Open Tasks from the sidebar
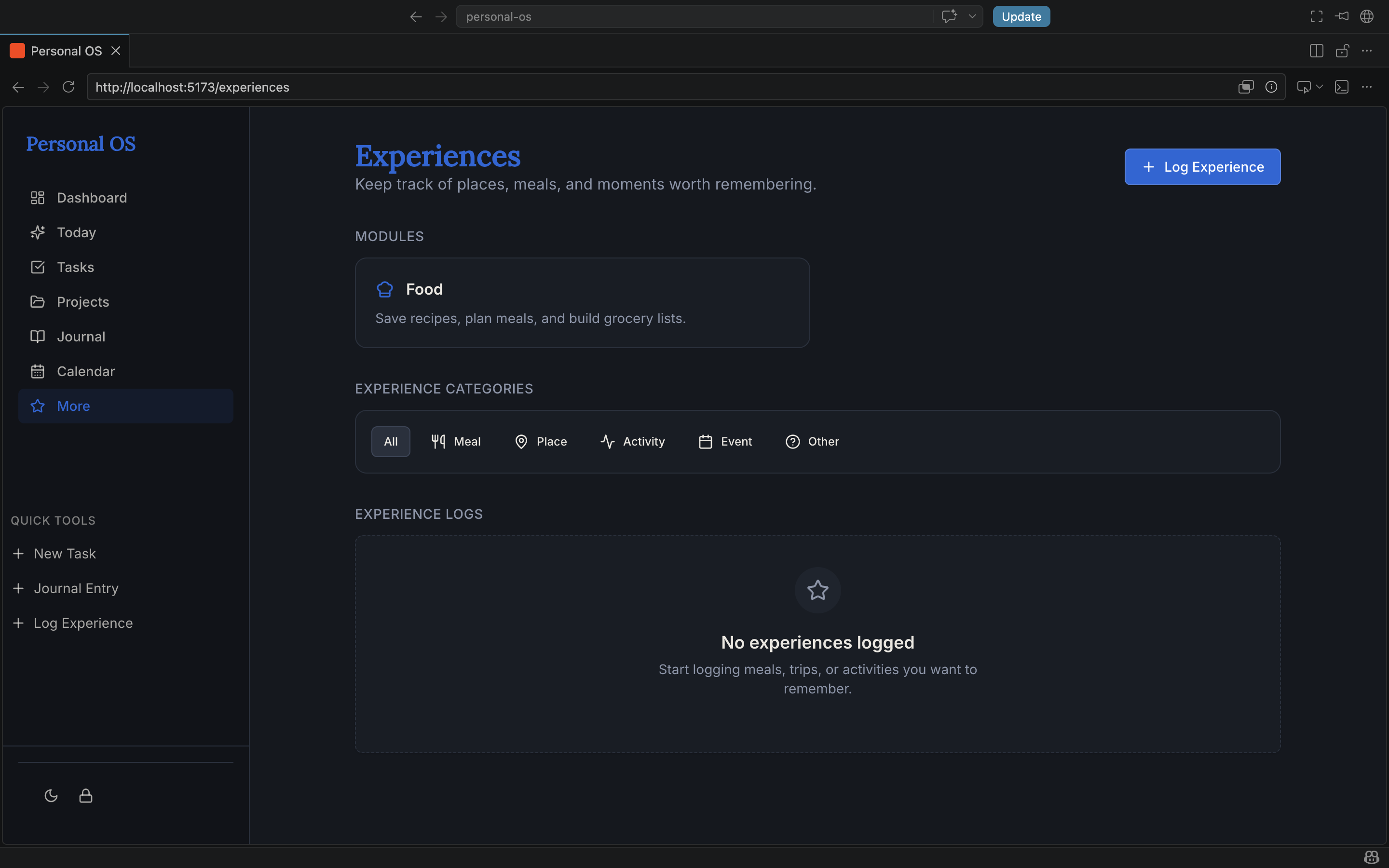 (126, 267)
